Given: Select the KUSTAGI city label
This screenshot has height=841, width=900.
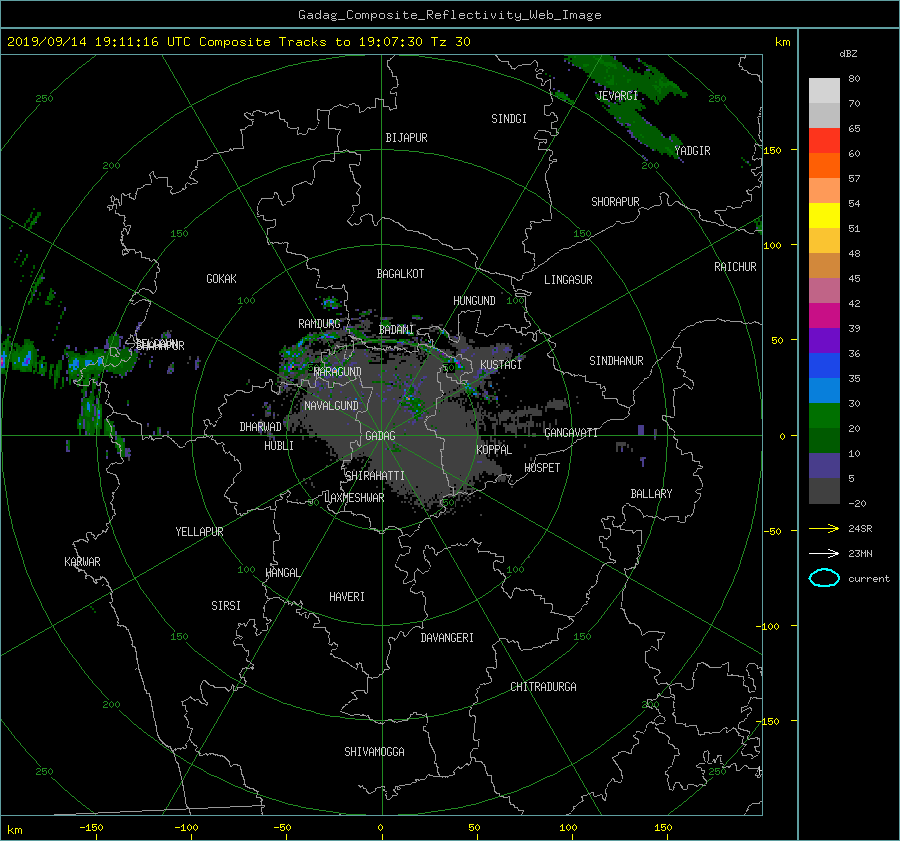Looking at the screenshot, I should pos(501,365).
